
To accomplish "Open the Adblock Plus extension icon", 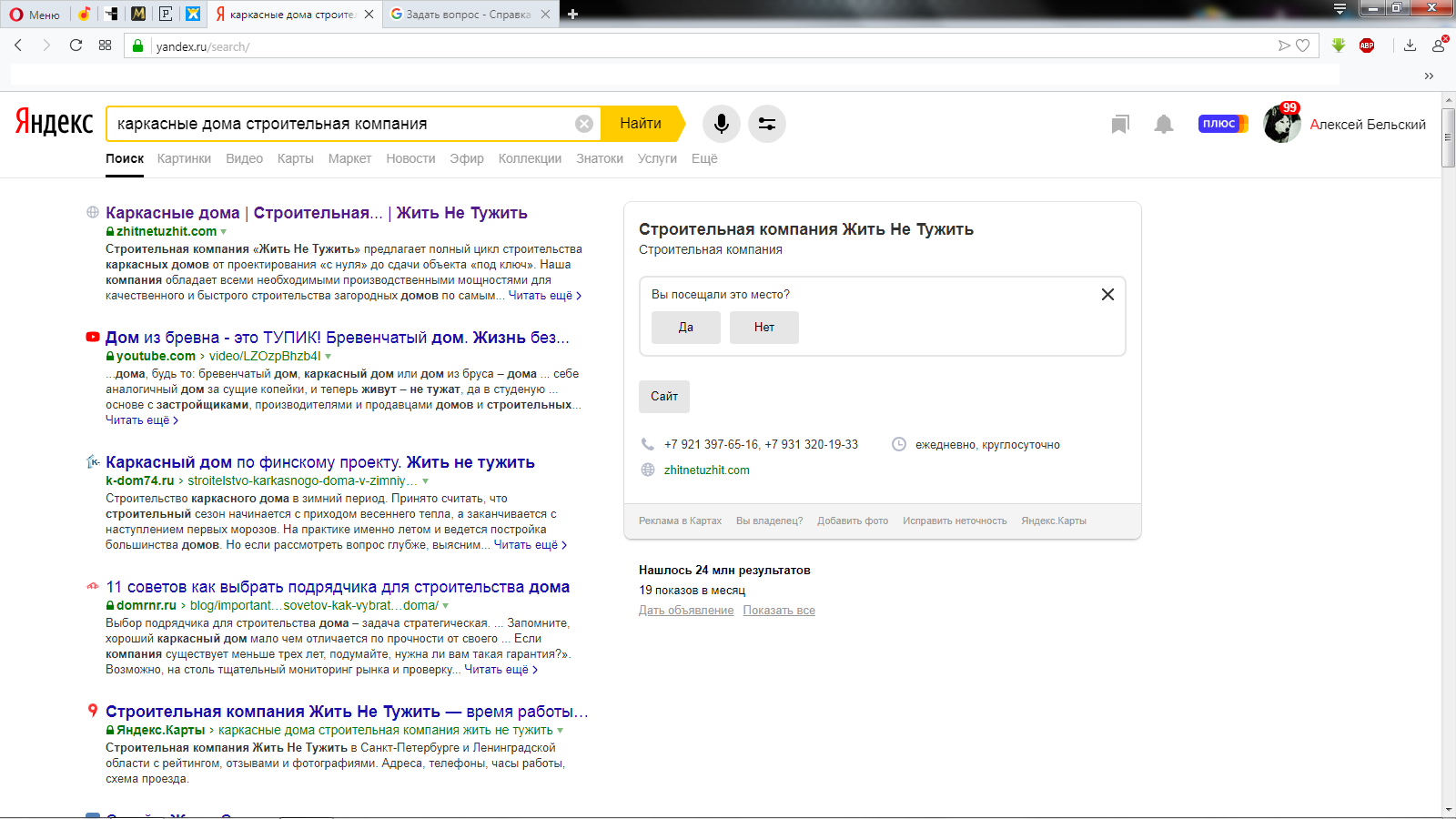I will pos(1367,45).
